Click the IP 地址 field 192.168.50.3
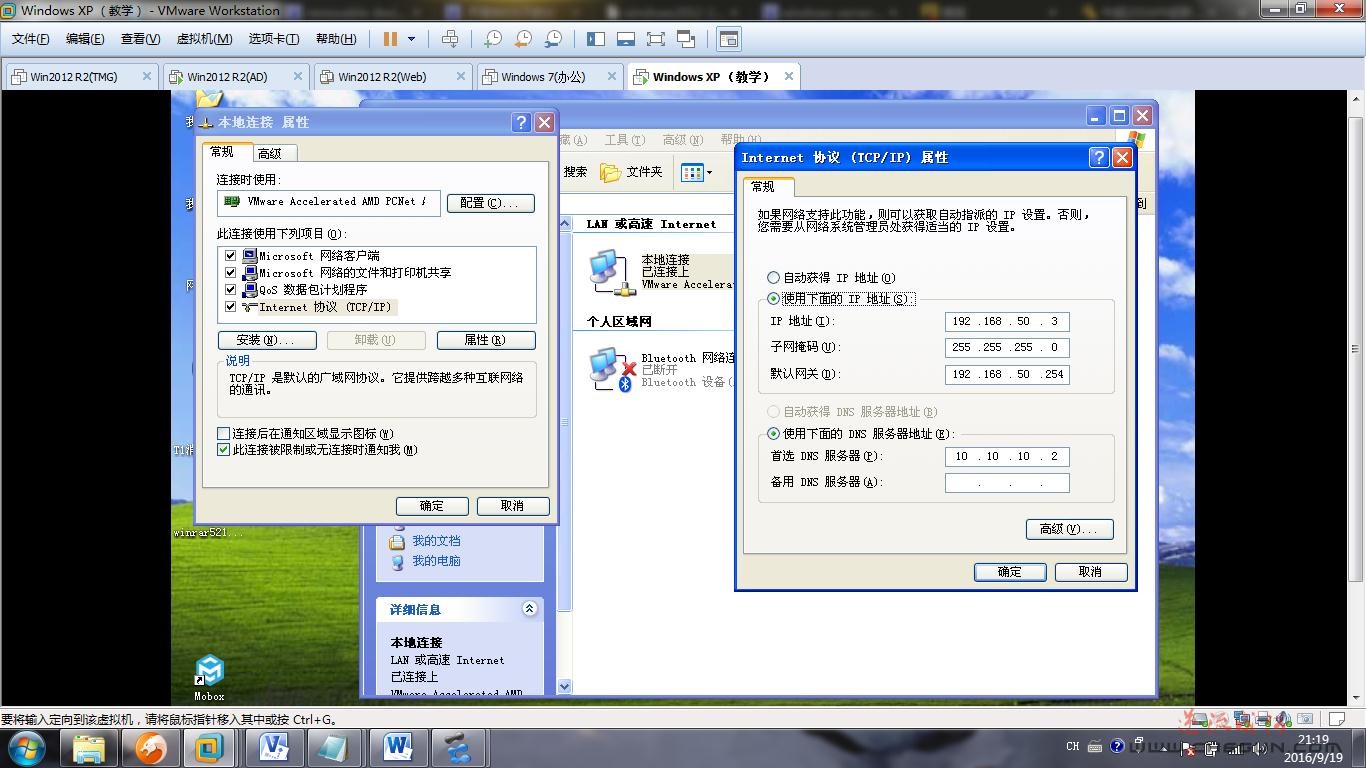Viewport: 1366px width, 768px height. [x=1007, y=322]
